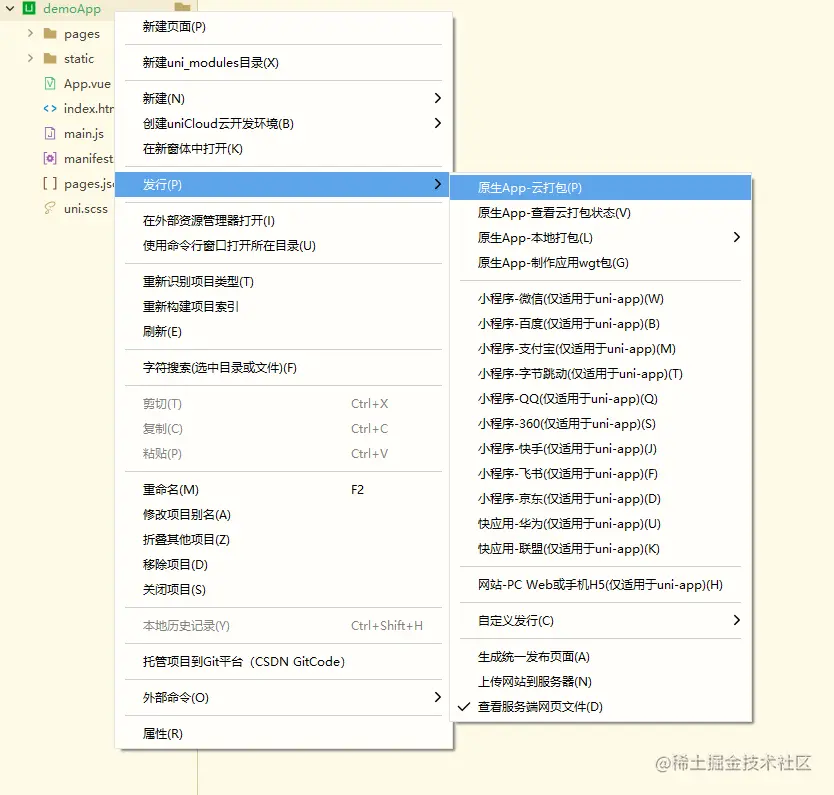Choose 小程序-360 publish option
The width and height of the screenshot is (834, 795).
point(601,424)
